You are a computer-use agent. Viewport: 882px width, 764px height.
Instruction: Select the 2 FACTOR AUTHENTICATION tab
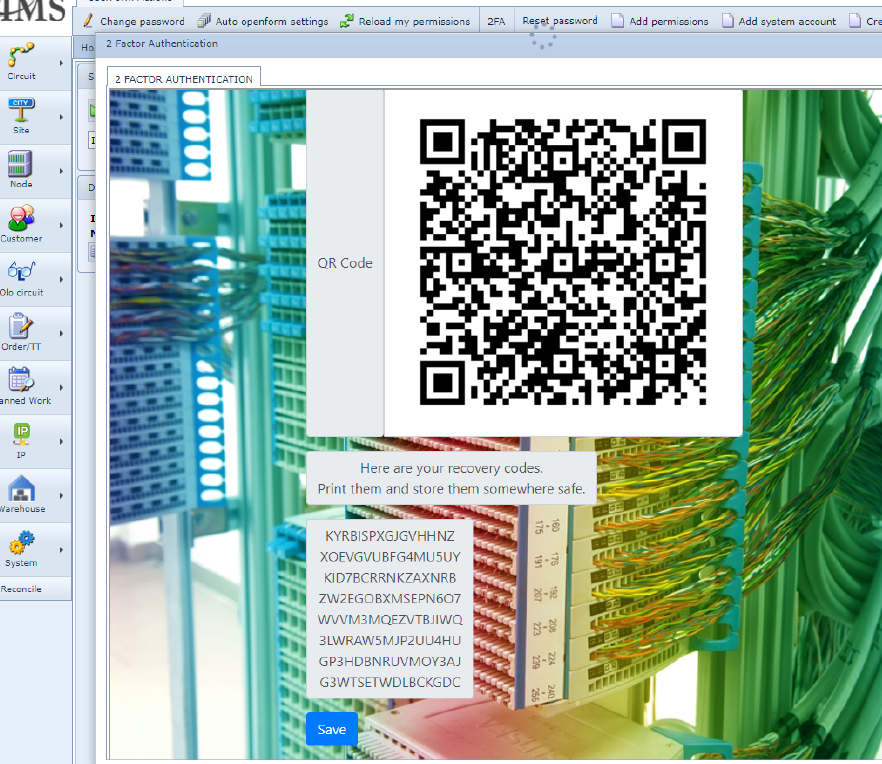[184, 79]
